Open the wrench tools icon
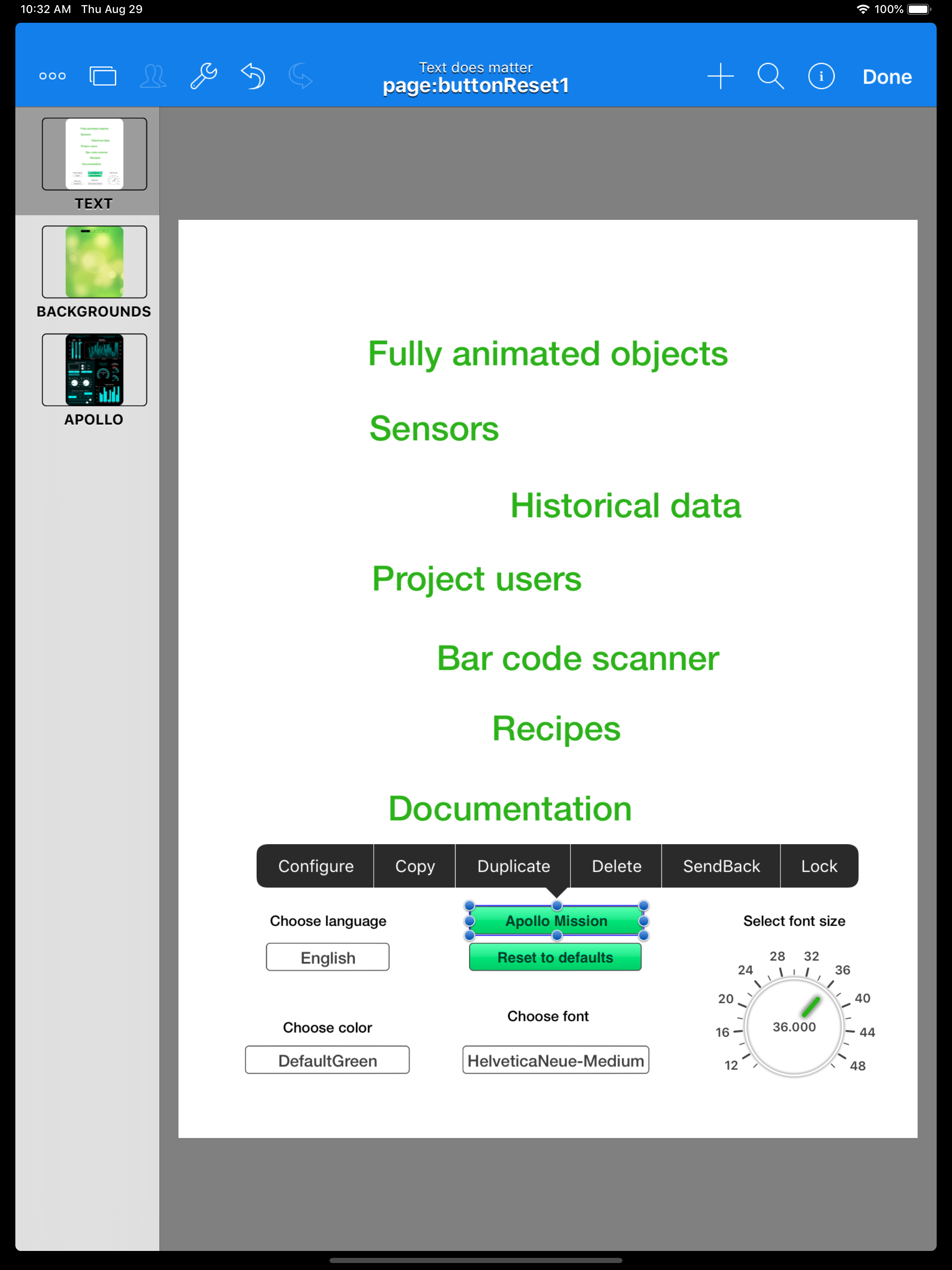This screenshot has width=952, height=1270. (203, 76)
